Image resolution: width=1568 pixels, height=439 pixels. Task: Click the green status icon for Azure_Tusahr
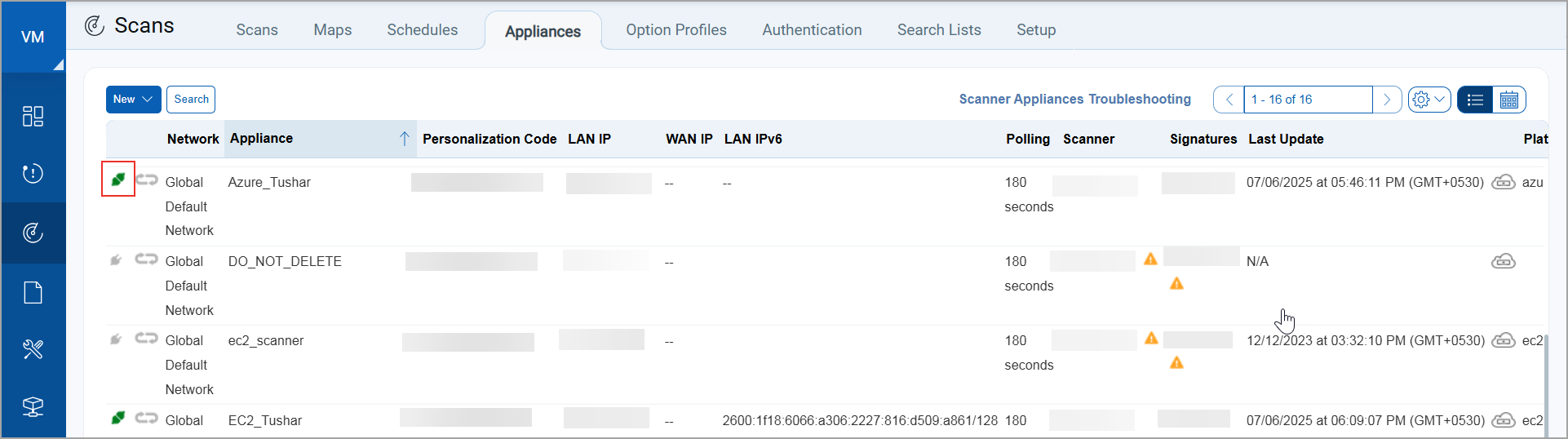click(118, 180)
